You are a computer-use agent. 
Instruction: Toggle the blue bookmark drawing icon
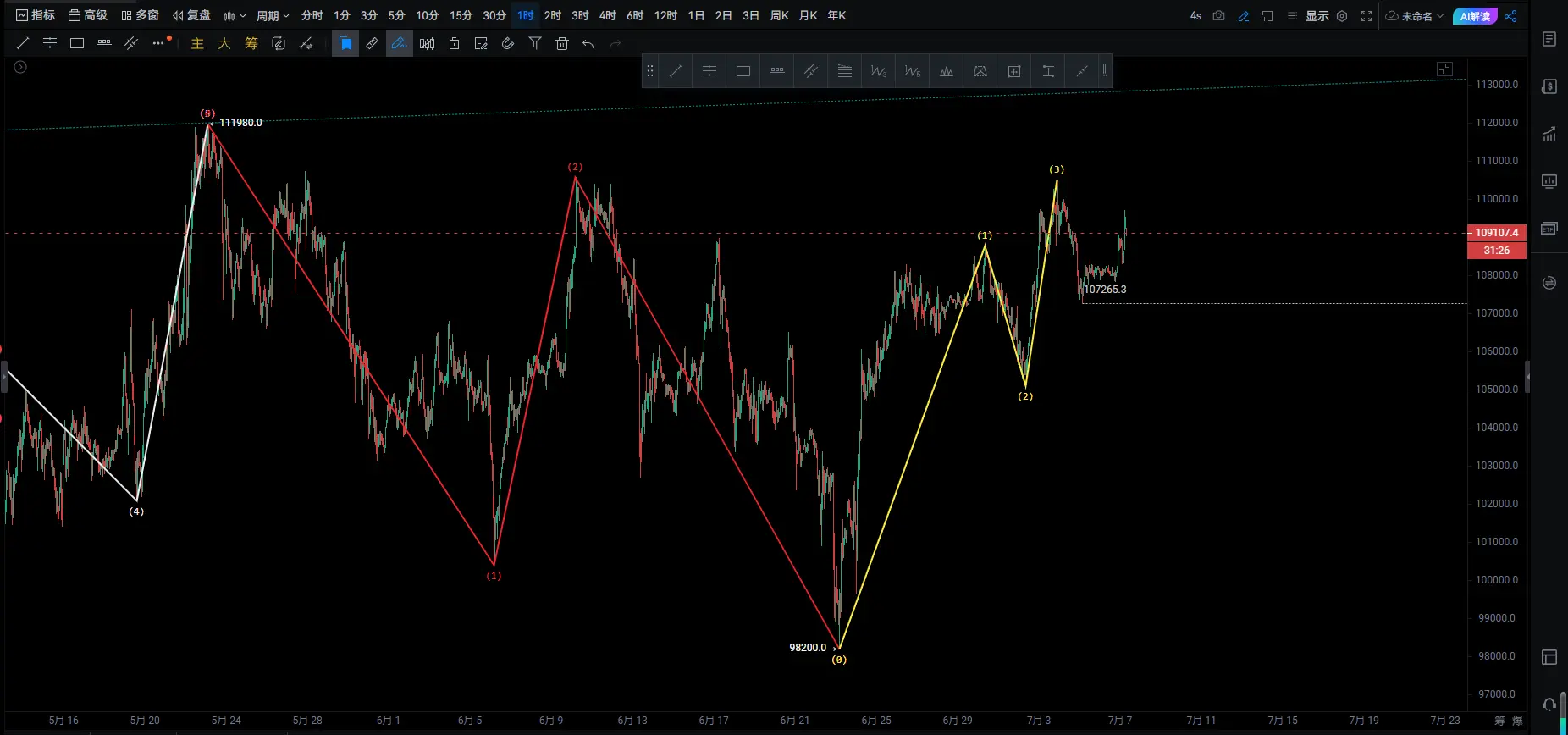[x=345, y=43]
